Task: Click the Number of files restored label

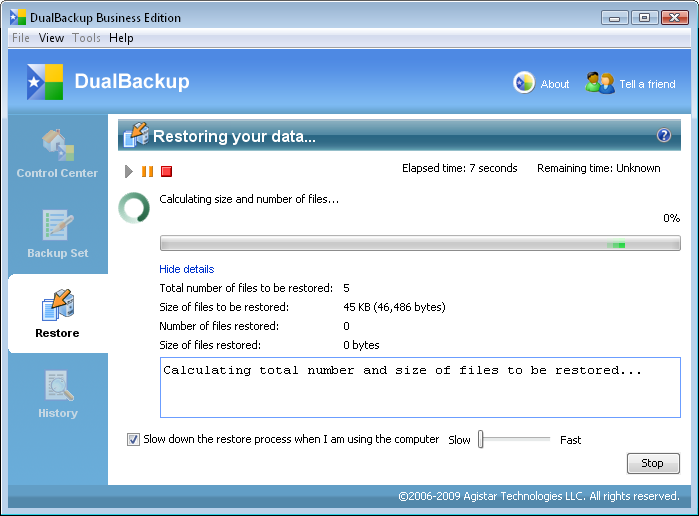Action: [219, 326]
